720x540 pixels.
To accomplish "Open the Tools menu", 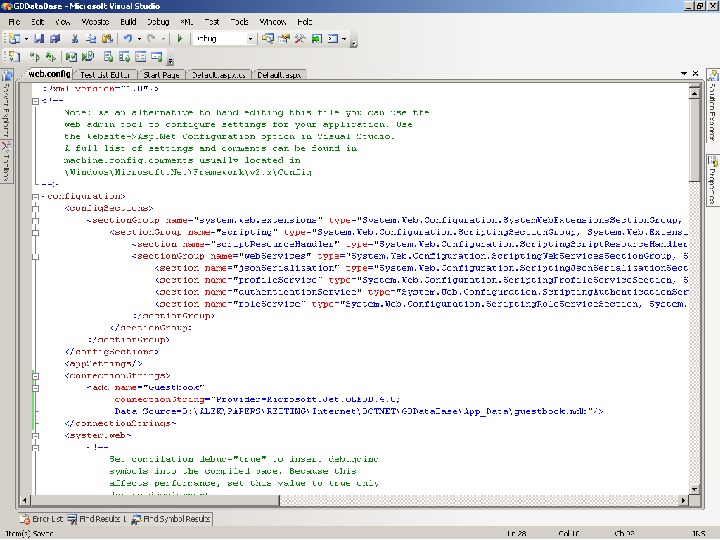I will tap(240, 21).
